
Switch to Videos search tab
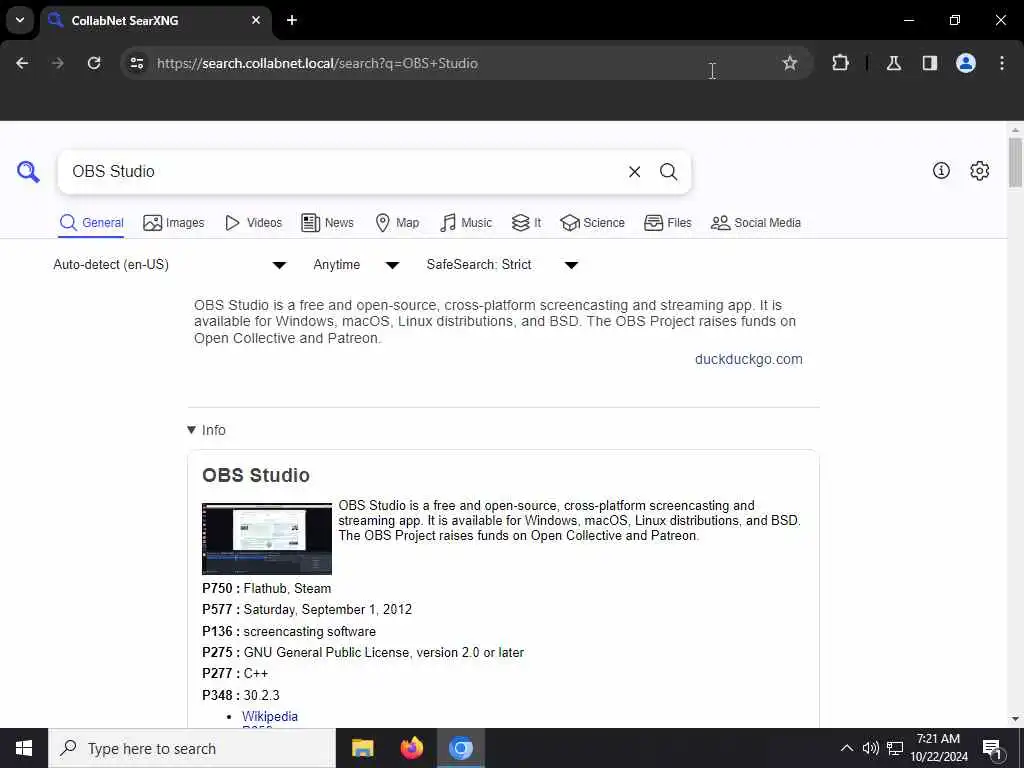(253, 223)
